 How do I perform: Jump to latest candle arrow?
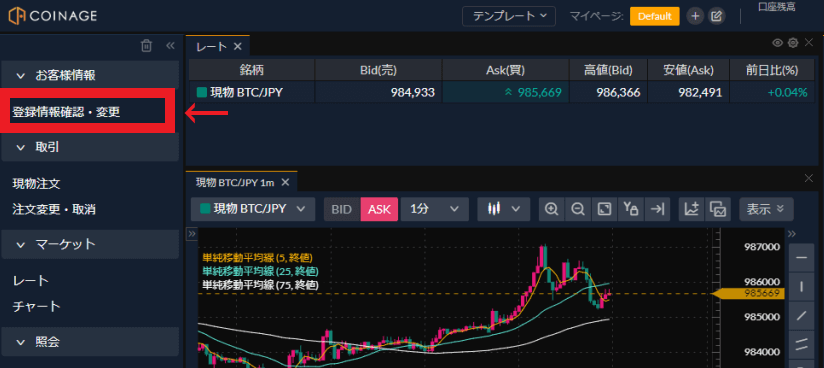657,209
